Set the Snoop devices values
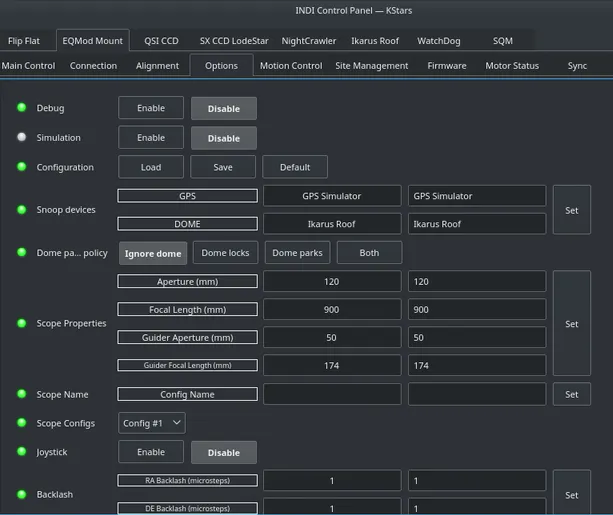The image size is (613, 515). pos(572,210)
